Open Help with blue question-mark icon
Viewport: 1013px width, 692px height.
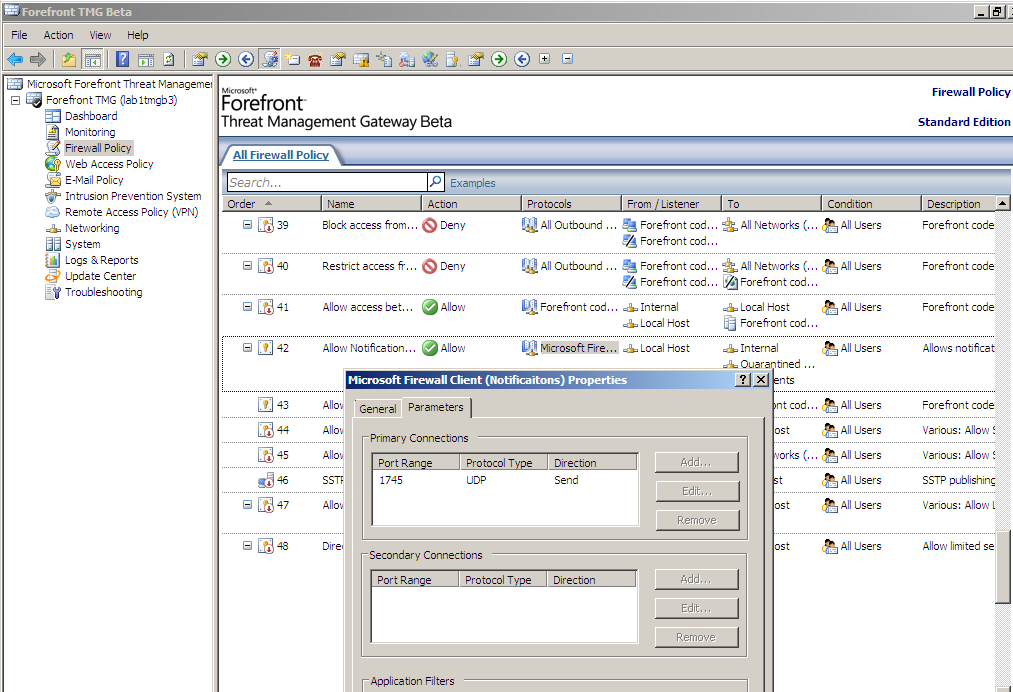click(123, 59)
